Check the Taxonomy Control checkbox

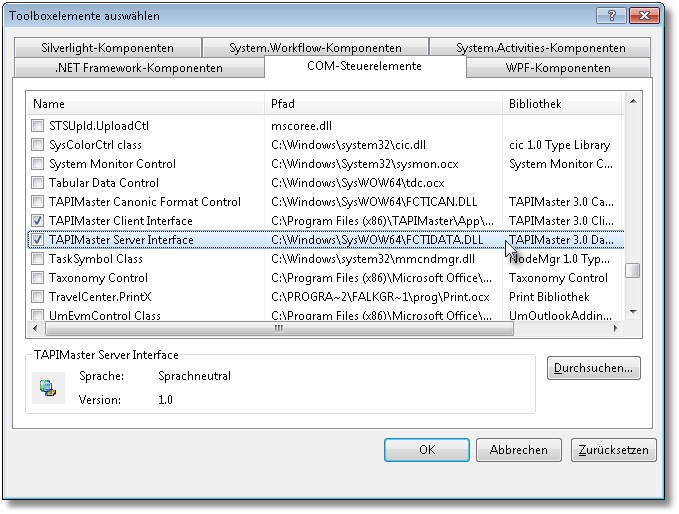(x=38, y=278)
